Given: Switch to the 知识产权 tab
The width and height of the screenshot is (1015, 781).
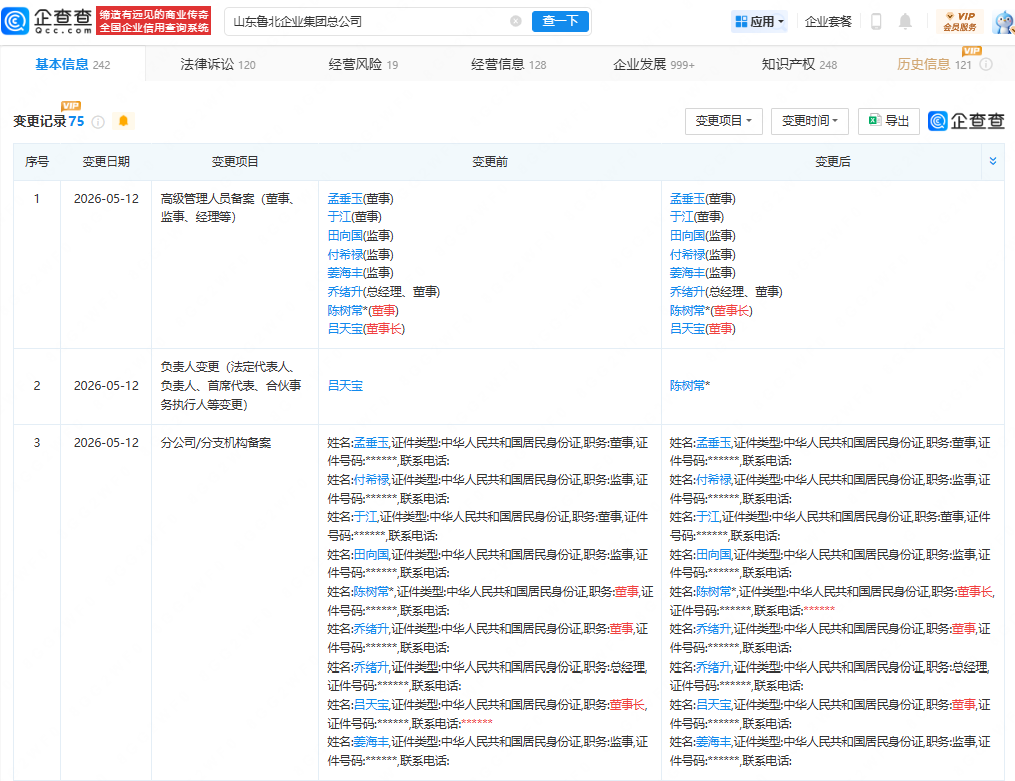Looking at the screenshot, I should pos(799,65).
